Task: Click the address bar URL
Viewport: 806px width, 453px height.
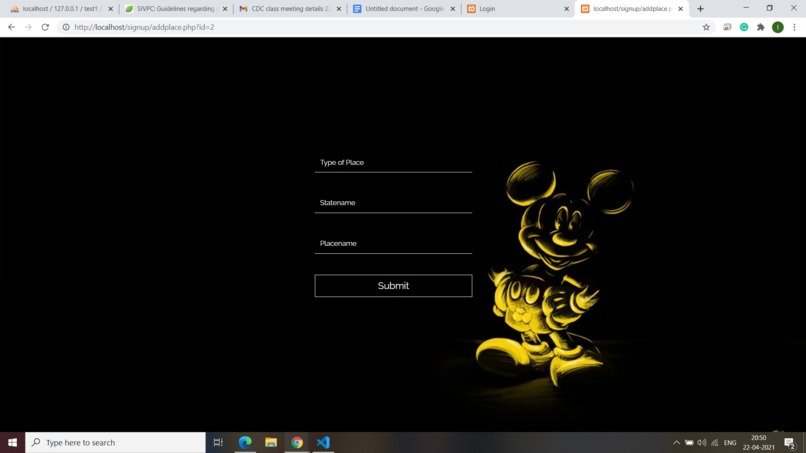Action: pos(144,27)
